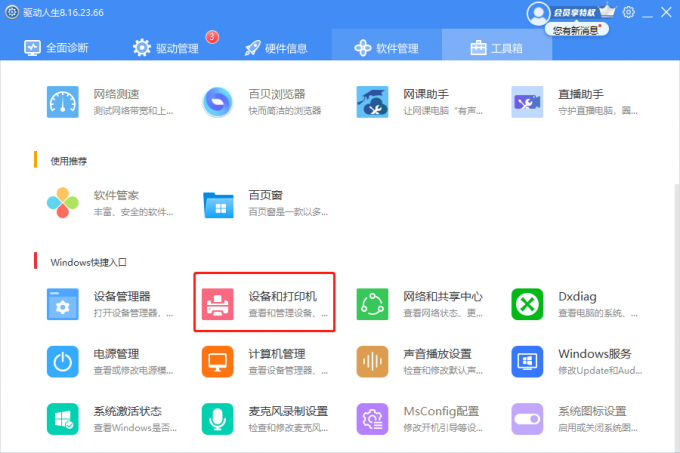This screenshot has height=453, width=680.
Task: Click the red 3 badge on 驱动管理
Action: point(212,37)
